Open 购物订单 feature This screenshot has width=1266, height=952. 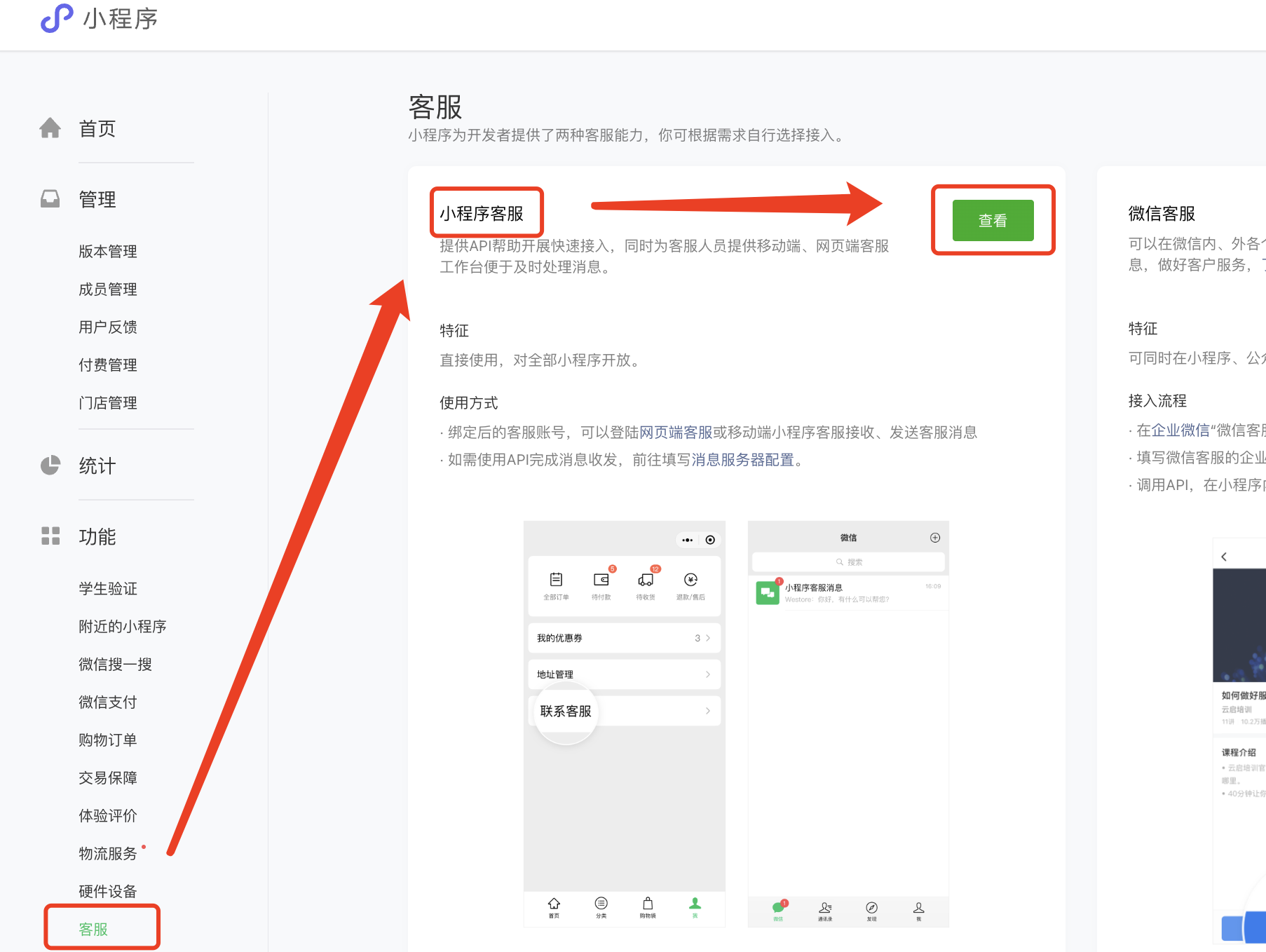108,740
